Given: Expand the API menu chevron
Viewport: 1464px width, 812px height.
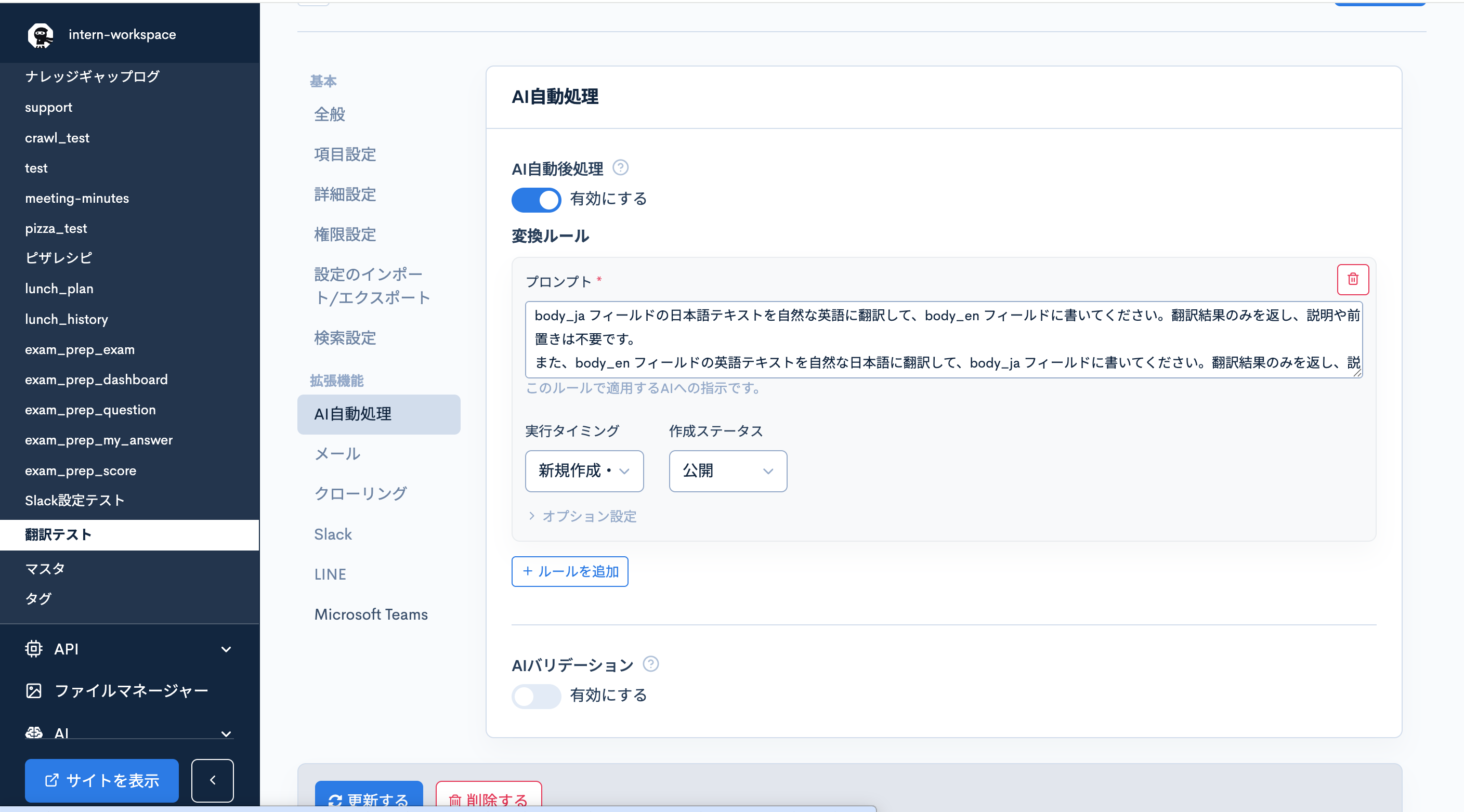Looking at the screenshot, I should [x=226, y=649].
